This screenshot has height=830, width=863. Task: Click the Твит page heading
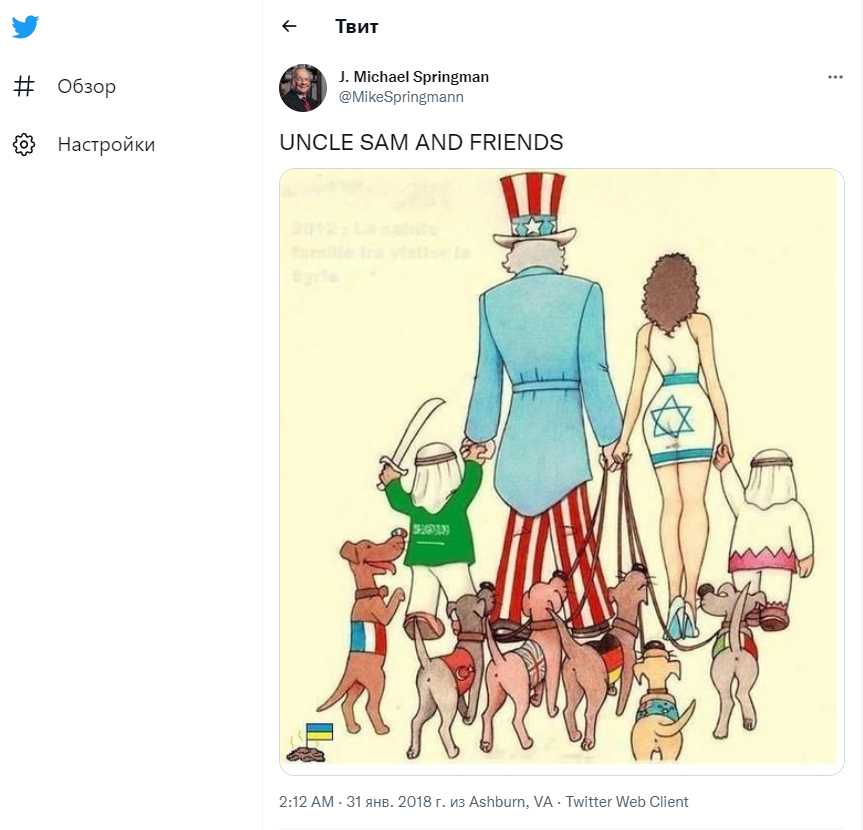357,27
